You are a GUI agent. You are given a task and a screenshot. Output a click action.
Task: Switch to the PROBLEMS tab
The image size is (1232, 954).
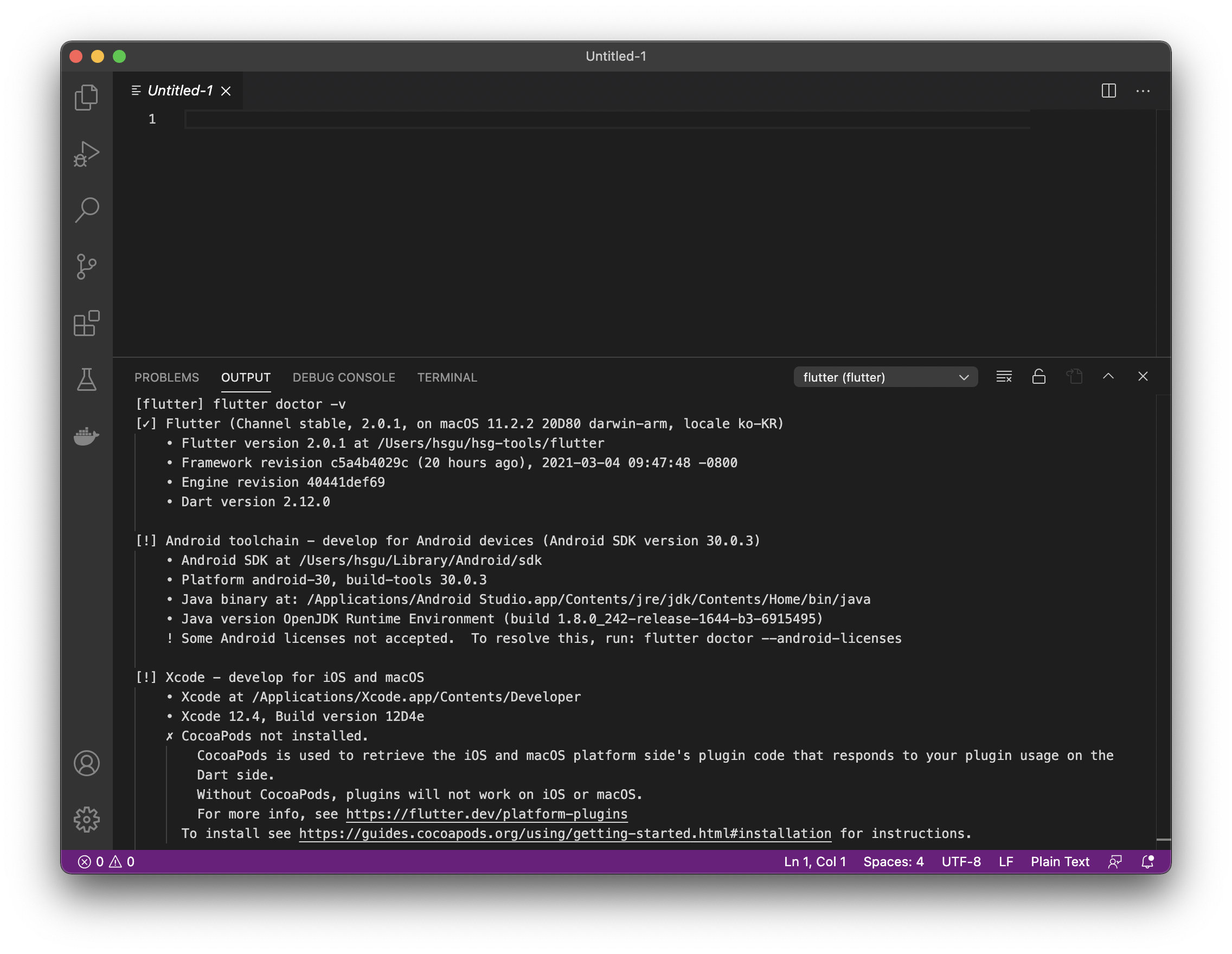166,377
